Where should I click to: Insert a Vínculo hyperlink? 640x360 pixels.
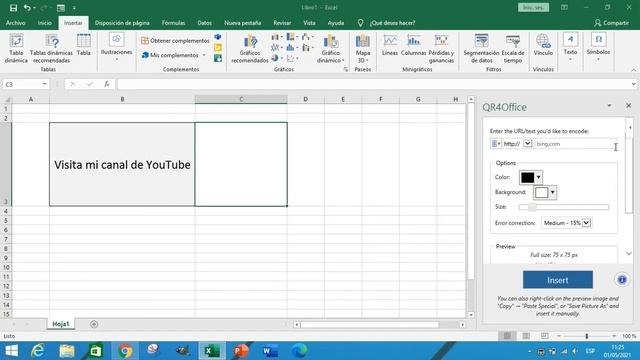pos(543,45)
